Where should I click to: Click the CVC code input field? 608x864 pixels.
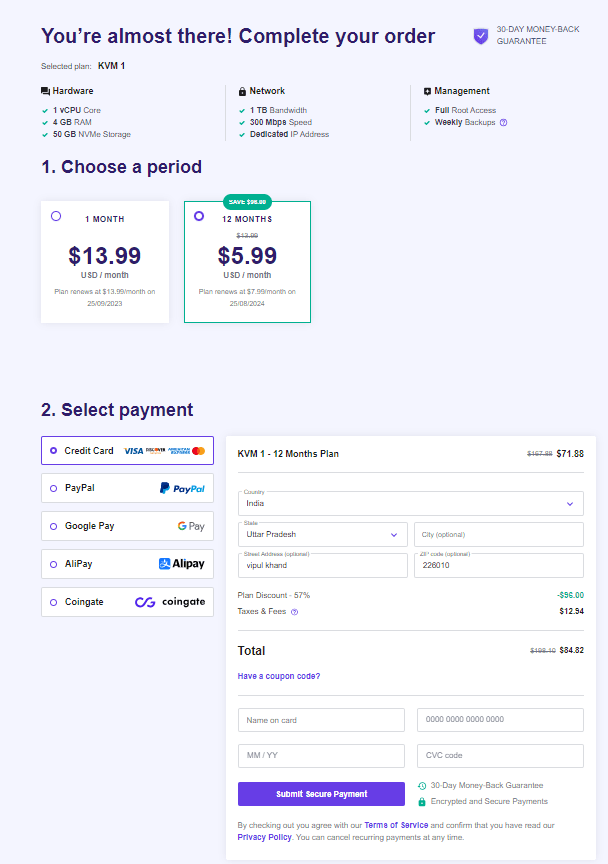(x=500, y=755)
